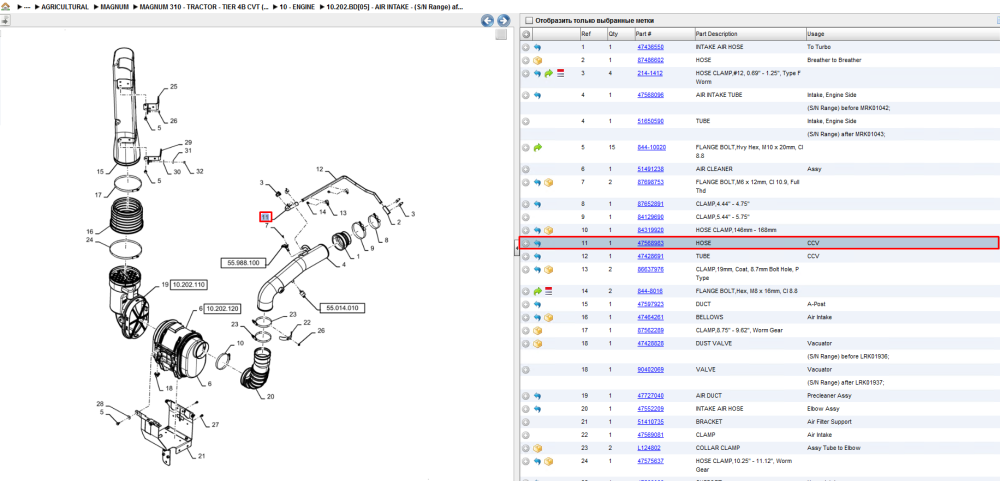Open MAGNUM 310 - TRACTOR breadcrumb

pyautogui.click(x=203, y=7)
